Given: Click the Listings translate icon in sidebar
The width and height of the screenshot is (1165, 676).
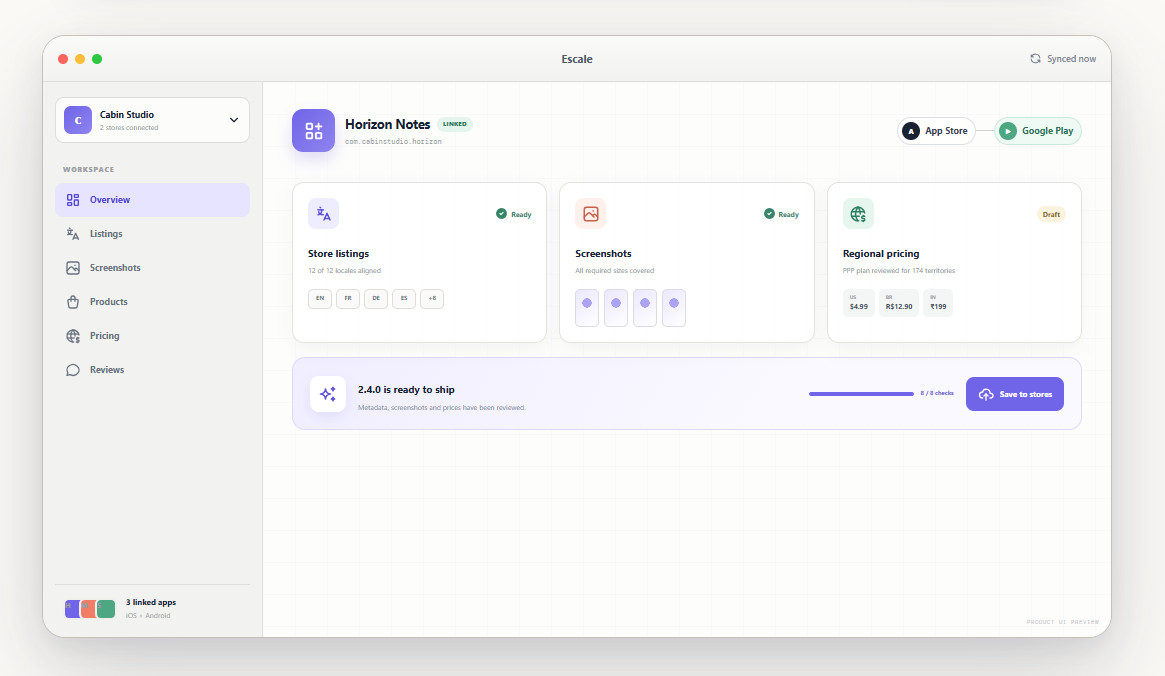Looking at the screenshot, I should click(73, 234).
